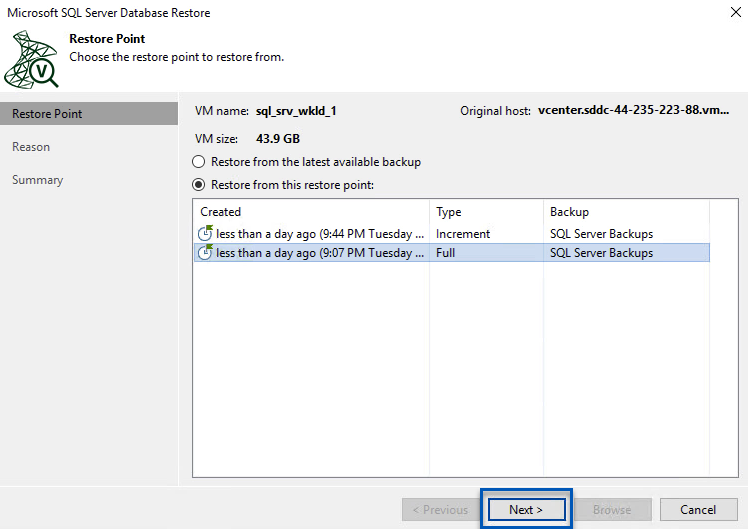The image size is (748, 529).
Task: Open the Restore Point wizard step
Action: pos(47,114)
